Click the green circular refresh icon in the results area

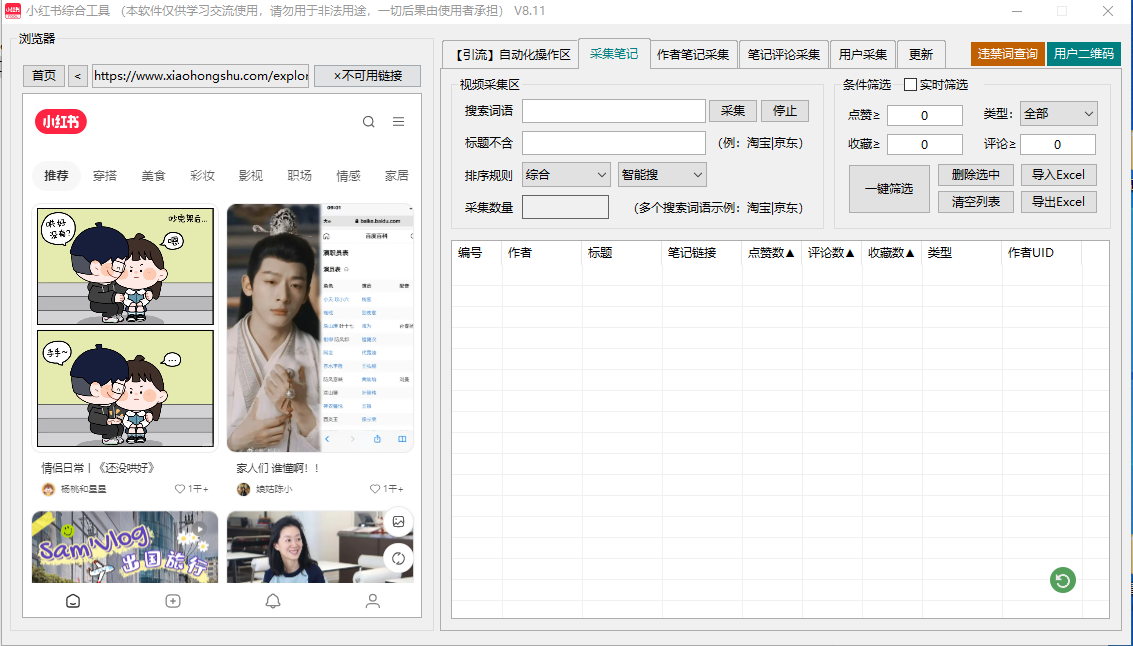tap(1062, 580)
